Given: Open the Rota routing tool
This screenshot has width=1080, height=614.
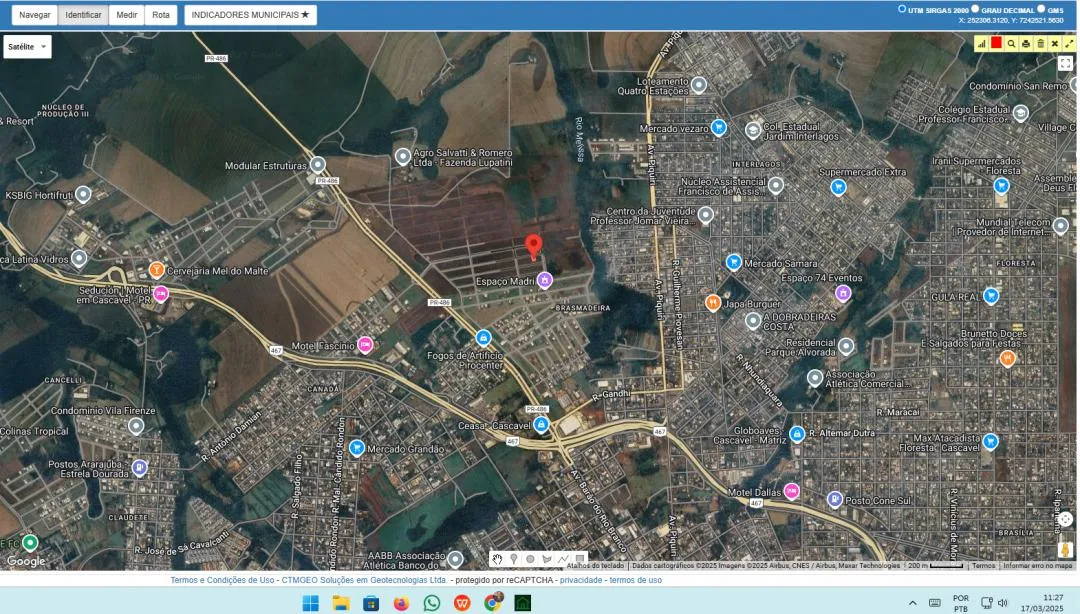Looking at the screenshot, I should coord(161,14).
